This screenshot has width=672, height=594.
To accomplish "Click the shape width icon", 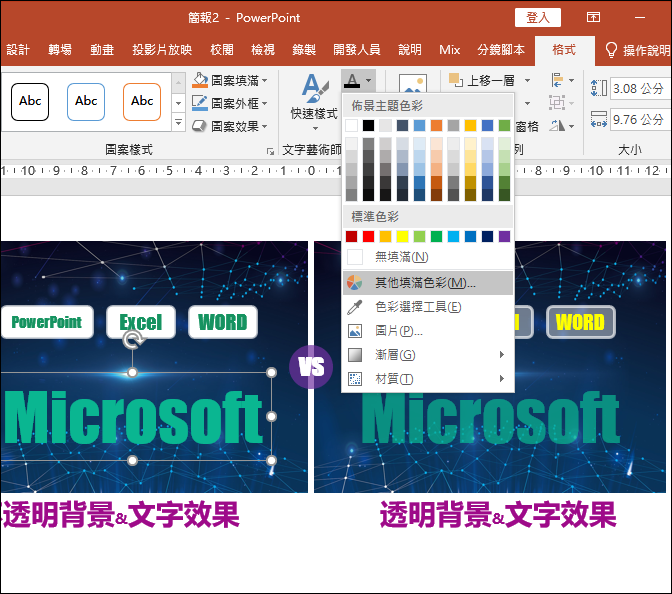I will pos(598,119).
